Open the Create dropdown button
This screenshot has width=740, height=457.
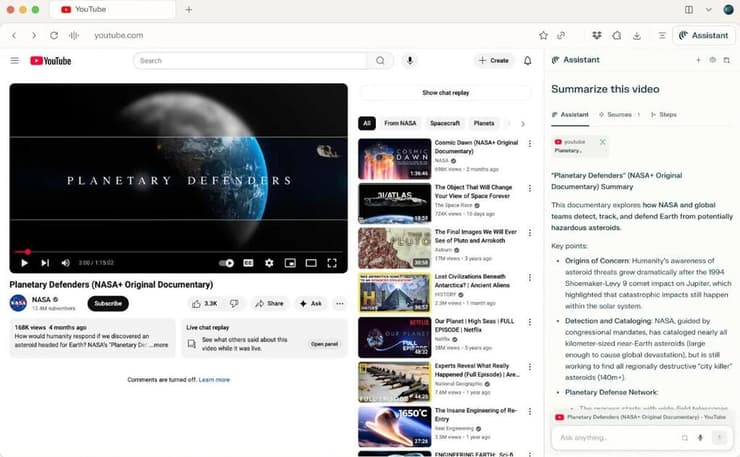click(494, 61)
